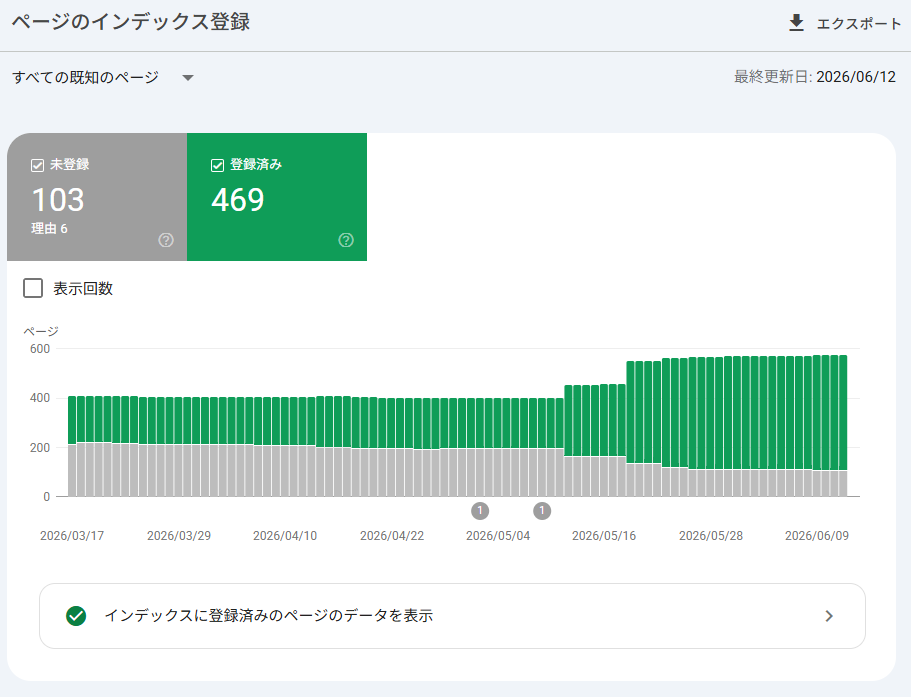Enable the 表示回数 checkbox

(33, 288)
